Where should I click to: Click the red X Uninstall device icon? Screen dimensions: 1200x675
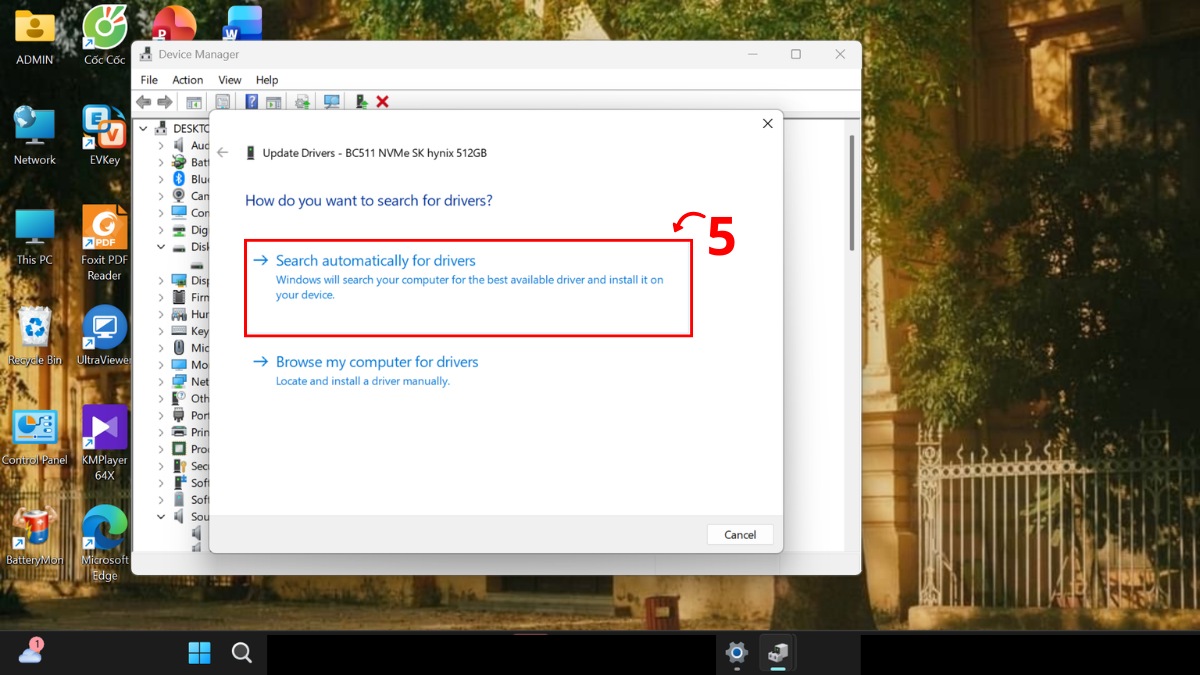tap(382, 102)
